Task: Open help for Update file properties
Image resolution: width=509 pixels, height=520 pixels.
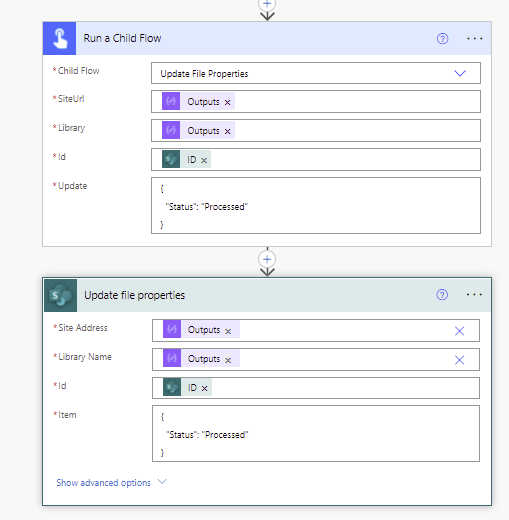Action: pyautogui.click(x=442, y=295)
